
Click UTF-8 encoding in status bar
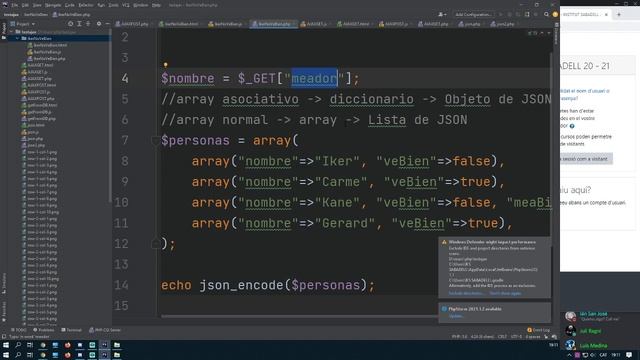[x=516, y=337]
